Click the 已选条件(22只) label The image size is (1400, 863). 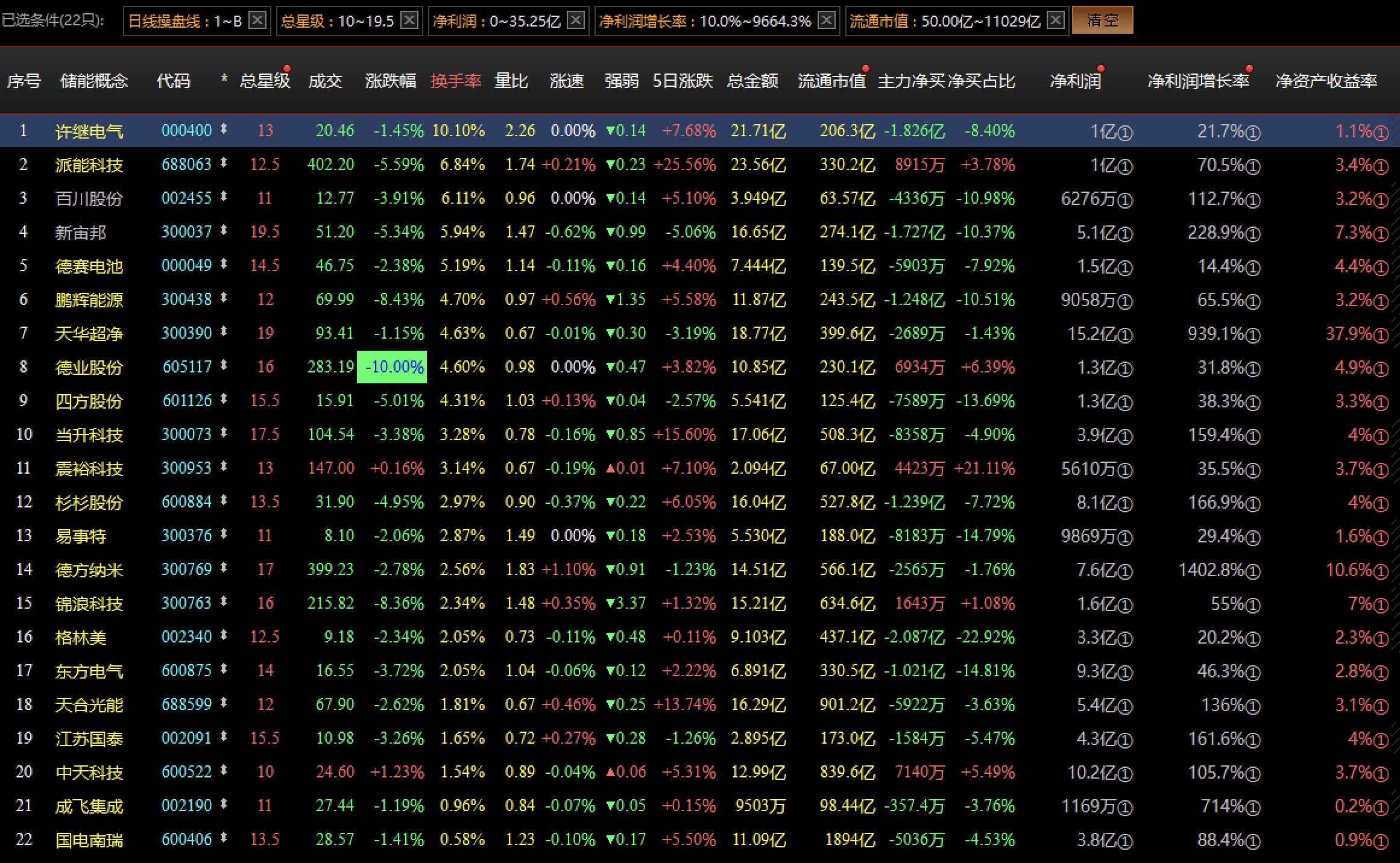53,20
